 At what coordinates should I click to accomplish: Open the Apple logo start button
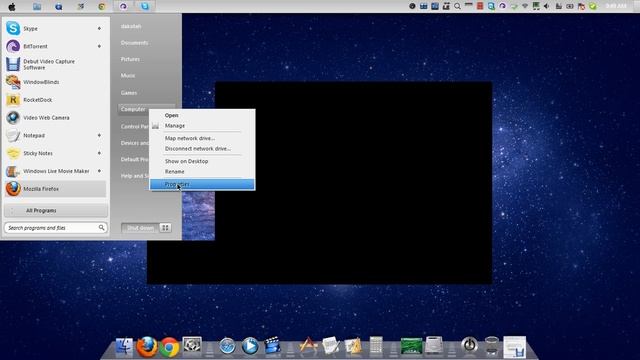[x=12, y=7]
